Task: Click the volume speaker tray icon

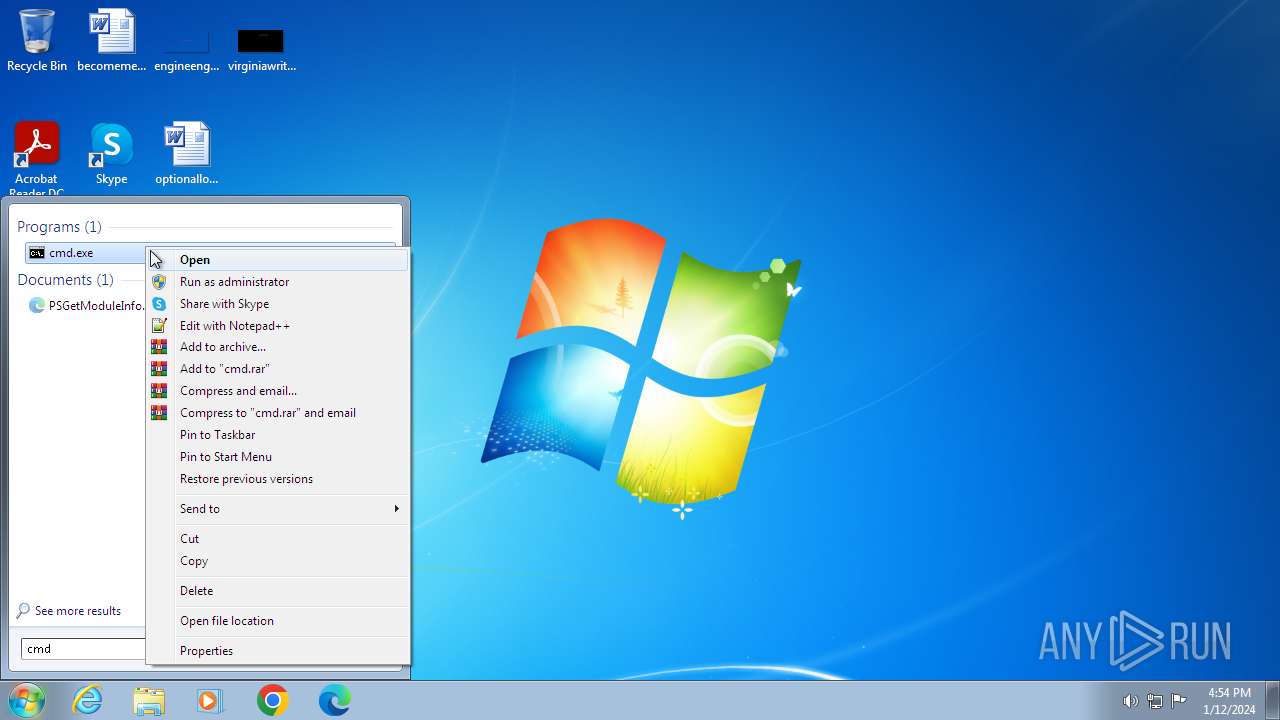Action: pyautogui.click(x=1130, y=701)
